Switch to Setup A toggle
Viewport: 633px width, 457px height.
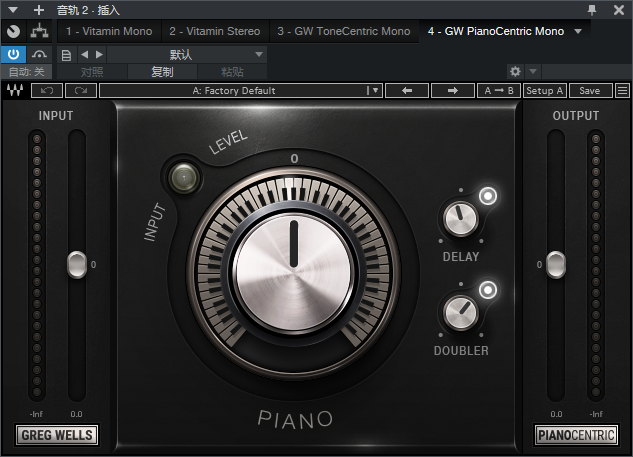(x=545, y=90)
